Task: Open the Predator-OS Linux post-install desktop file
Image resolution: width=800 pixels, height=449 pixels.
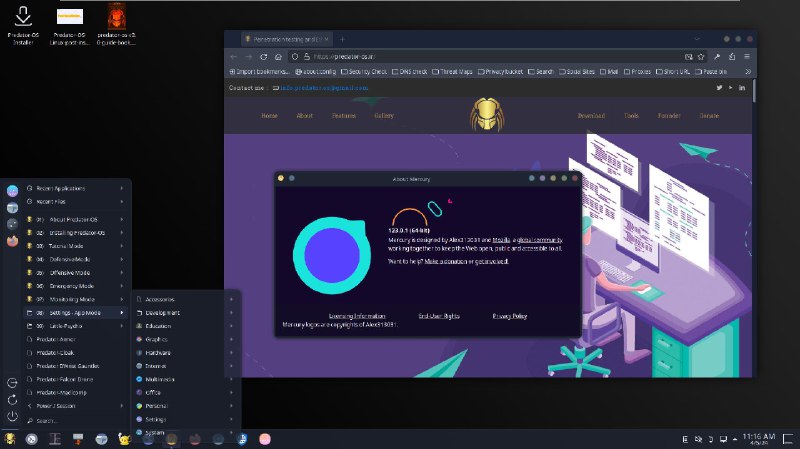Action: tap(69, 24)
